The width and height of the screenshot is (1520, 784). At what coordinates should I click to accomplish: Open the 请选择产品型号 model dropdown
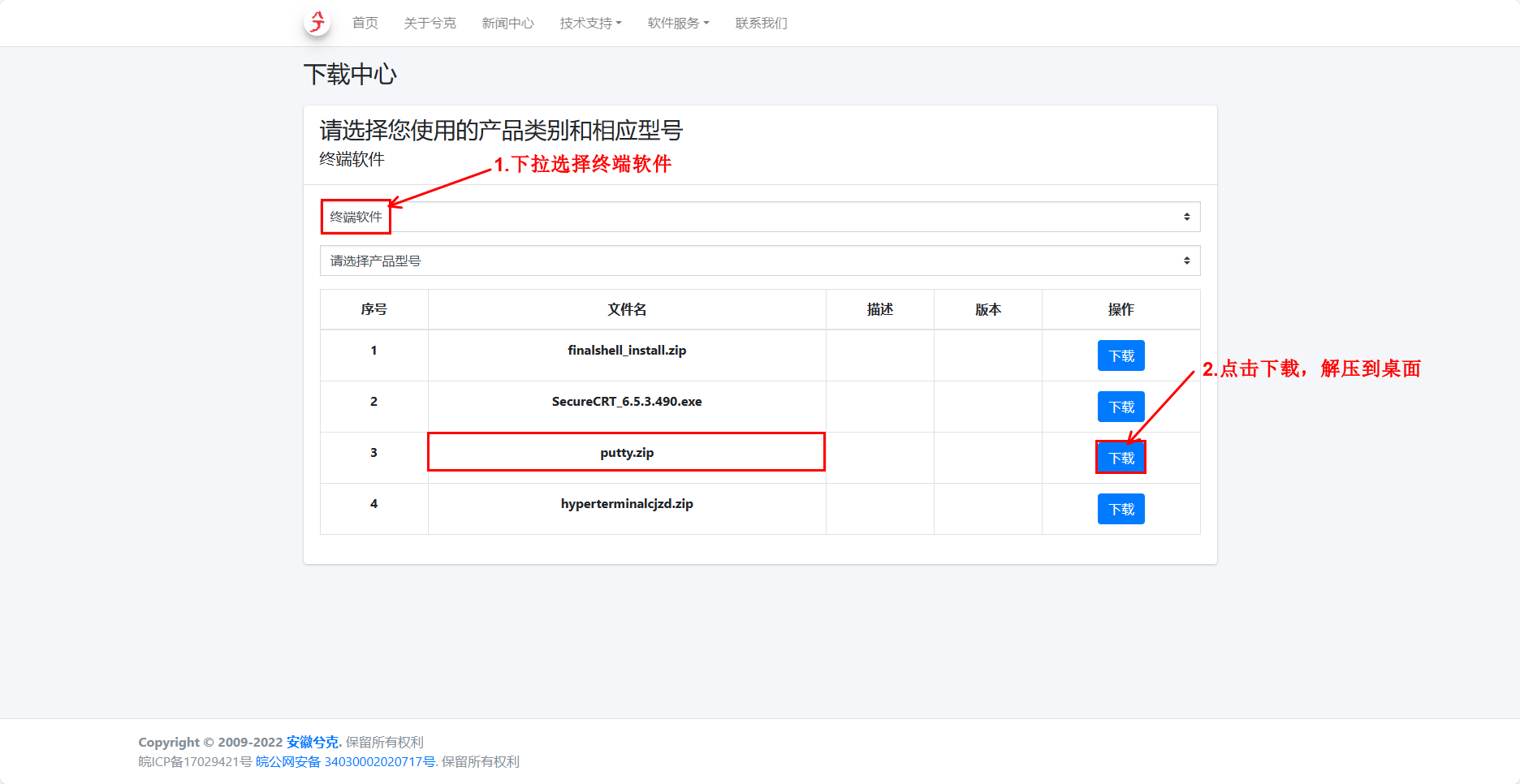tap(759, 261)
